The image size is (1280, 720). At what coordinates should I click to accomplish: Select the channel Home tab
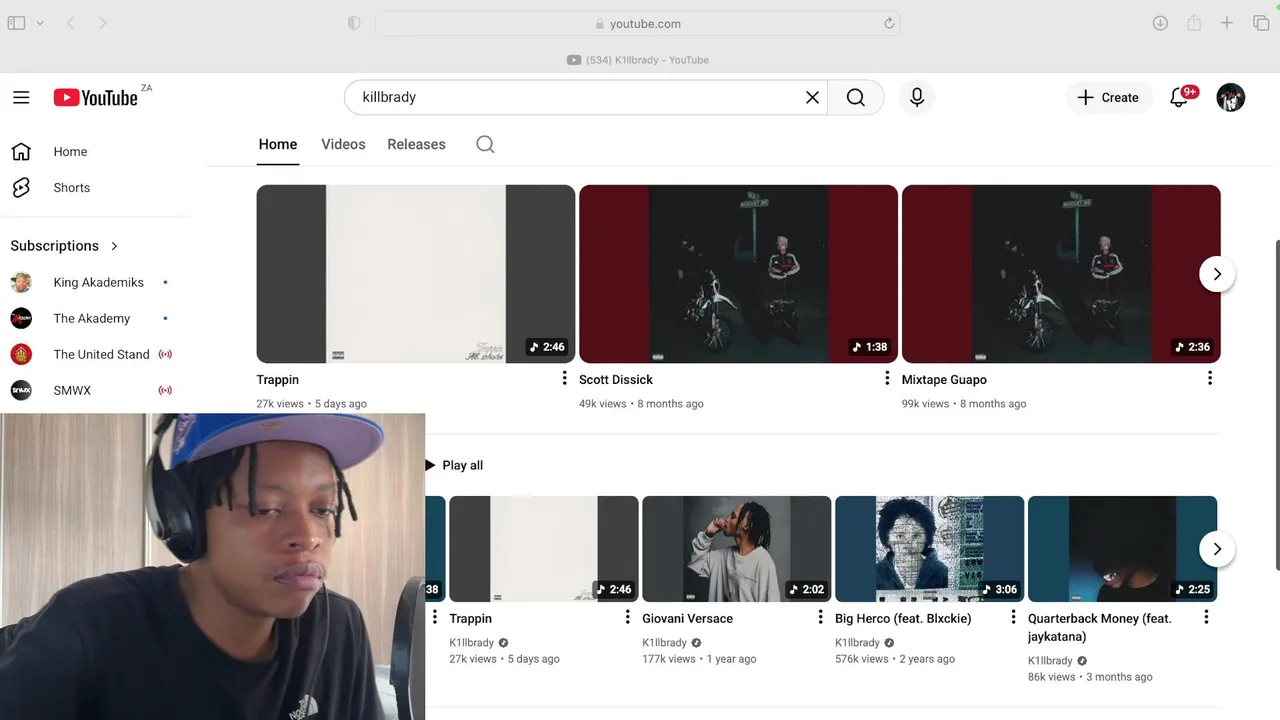tap(278, 144)
